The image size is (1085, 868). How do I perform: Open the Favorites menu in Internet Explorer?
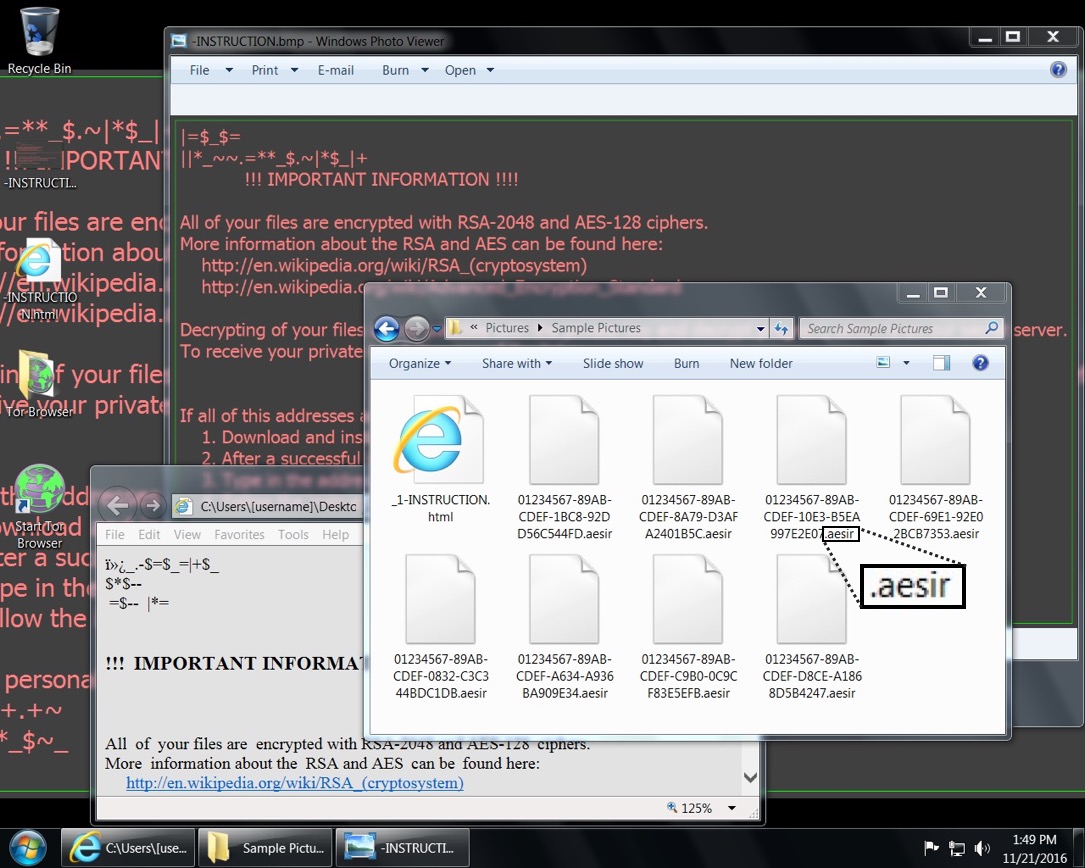coord(239,534)
